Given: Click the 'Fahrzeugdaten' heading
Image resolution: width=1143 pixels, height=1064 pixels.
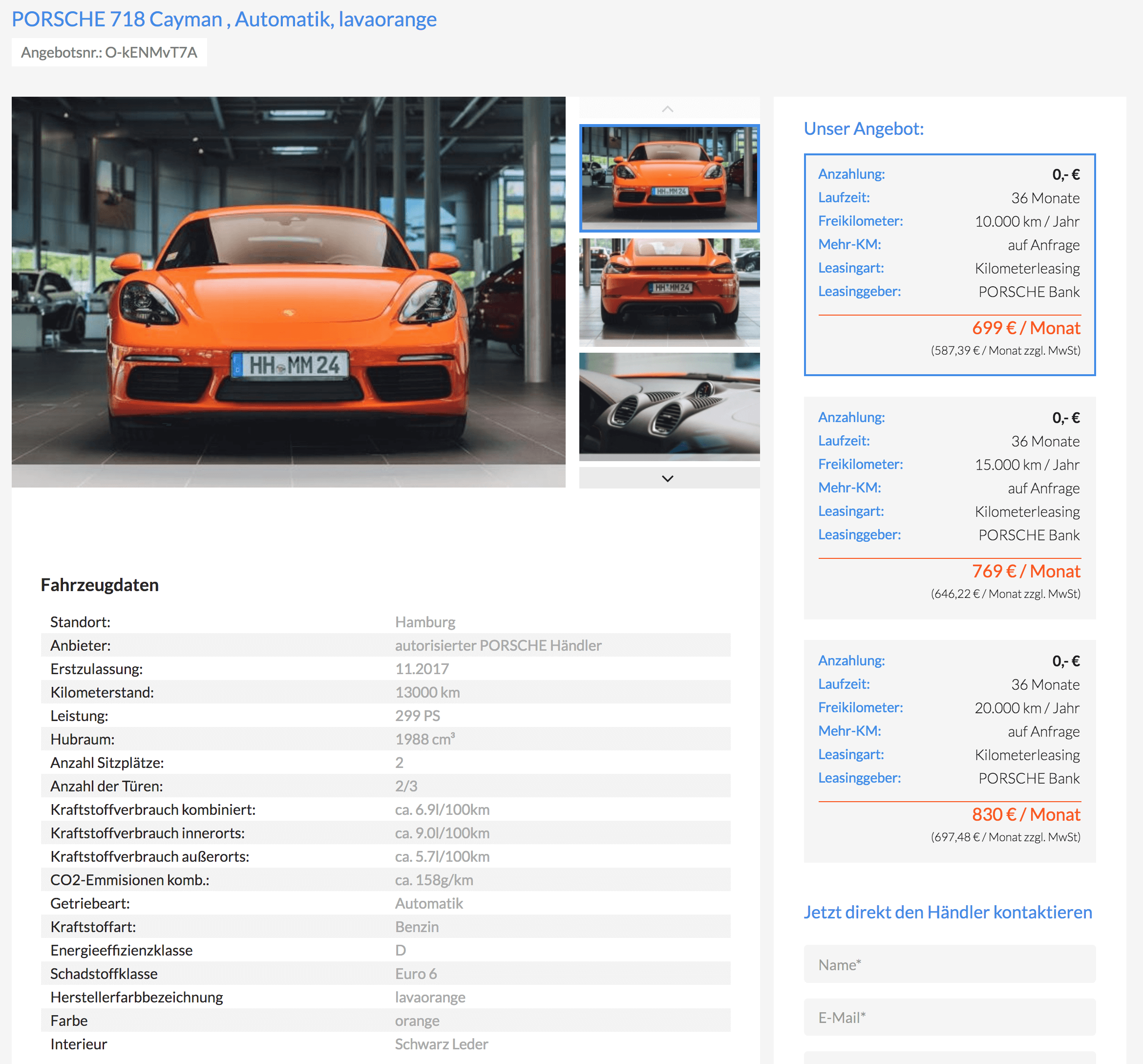Looking at the screenshot, I should (x=100, y=585).
